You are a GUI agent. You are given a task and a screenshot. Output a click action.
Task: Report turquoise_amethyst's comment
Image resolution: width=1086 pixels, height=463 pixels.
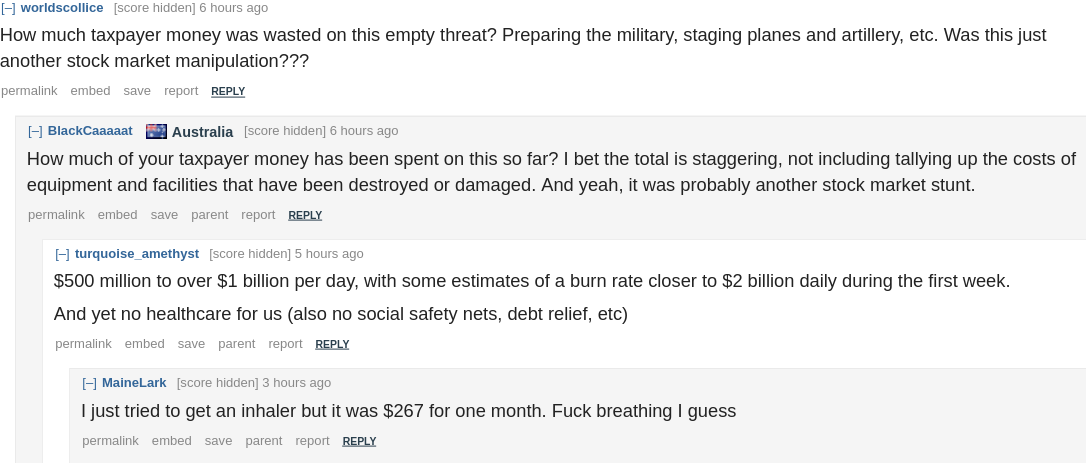(285, 344)
